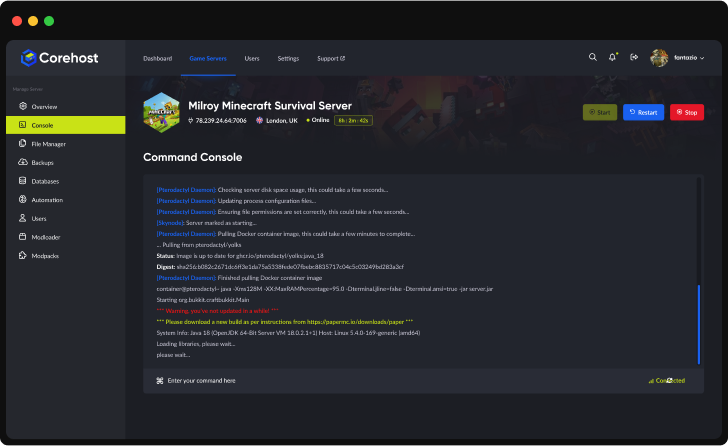
Task: Open the Overview sidebar item
Action: tap(65, 107)
